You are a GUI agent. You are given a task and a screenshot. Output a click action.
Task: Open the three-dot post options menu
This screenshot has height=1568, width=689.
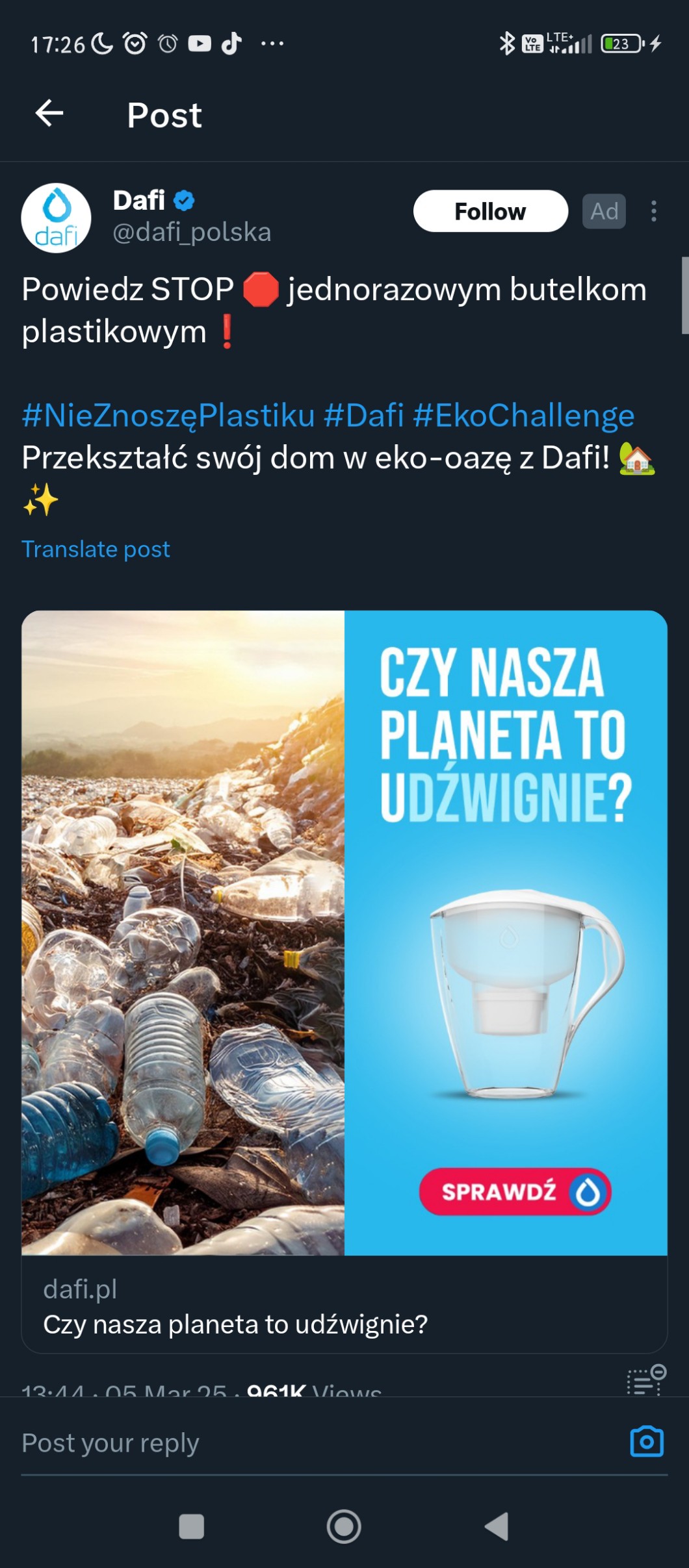[x=654, y=211]
